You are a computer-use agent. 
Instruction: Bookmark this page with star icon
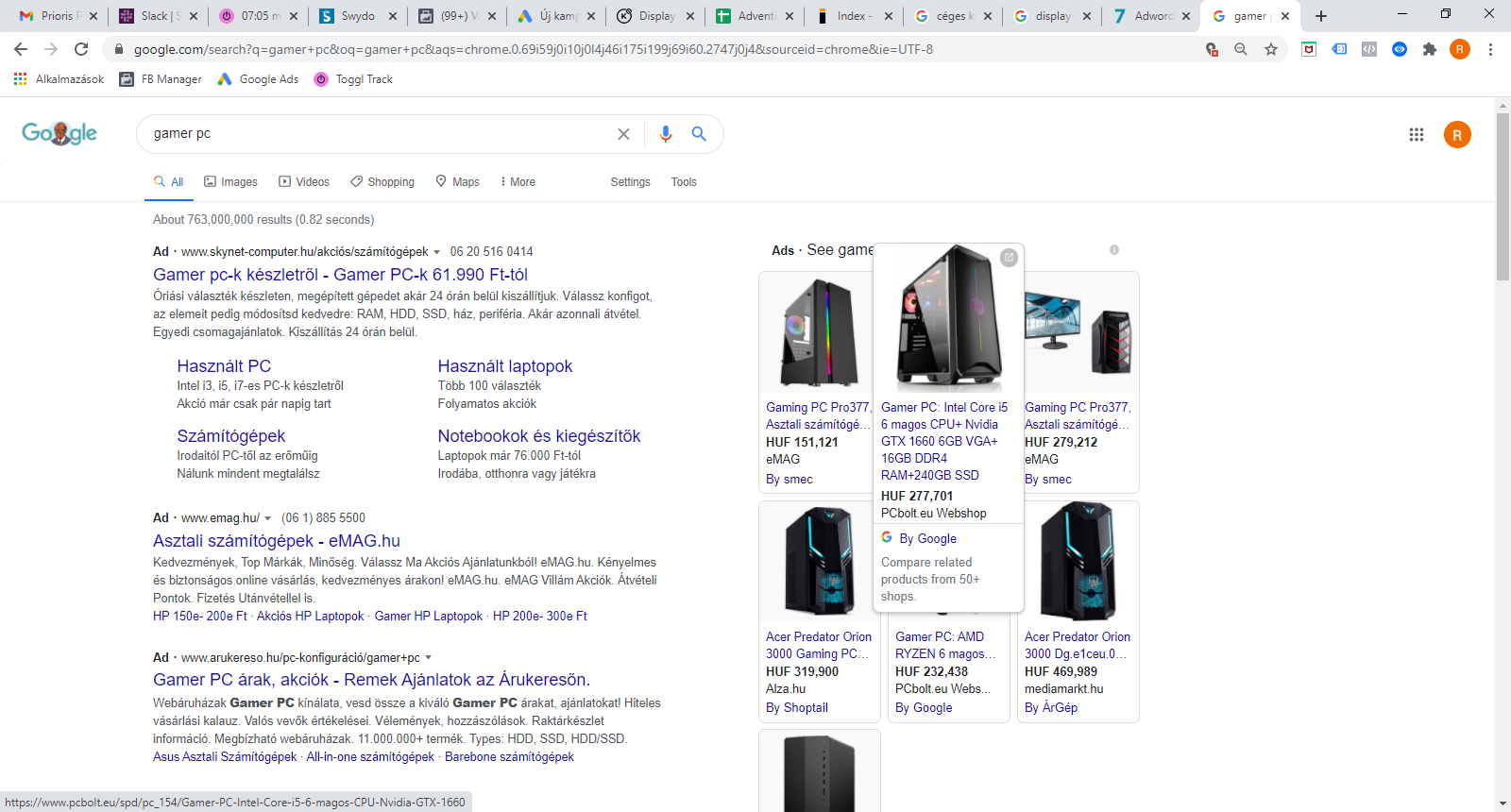pyautogui.click(x=1271, y=49)
